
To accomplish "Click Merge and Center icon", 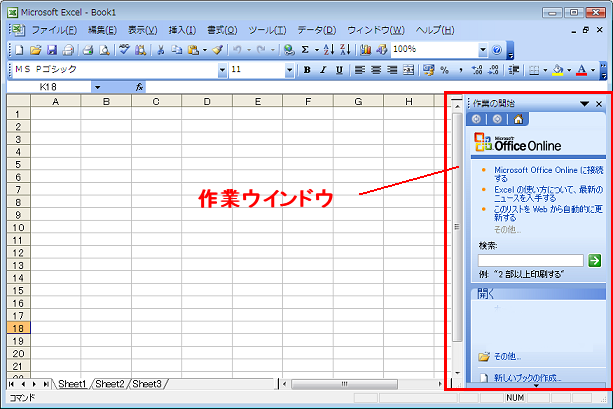I will (x=408, y=70).
